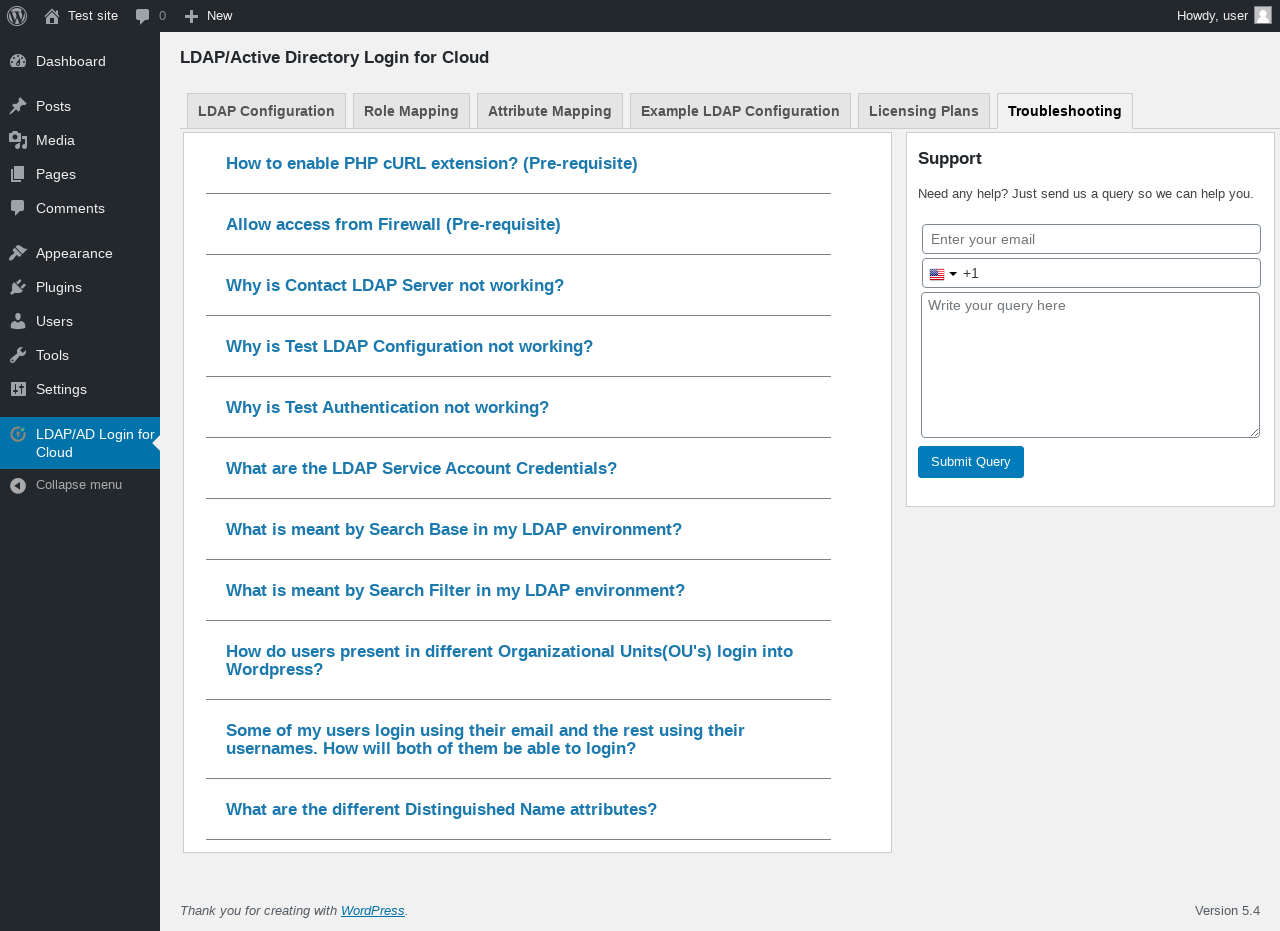Image resolution: width=1280 pixels, height=931 pixels.
Task: Open Plugins via the plug icon
Action: pyautogui.click(x=18, y=287)
